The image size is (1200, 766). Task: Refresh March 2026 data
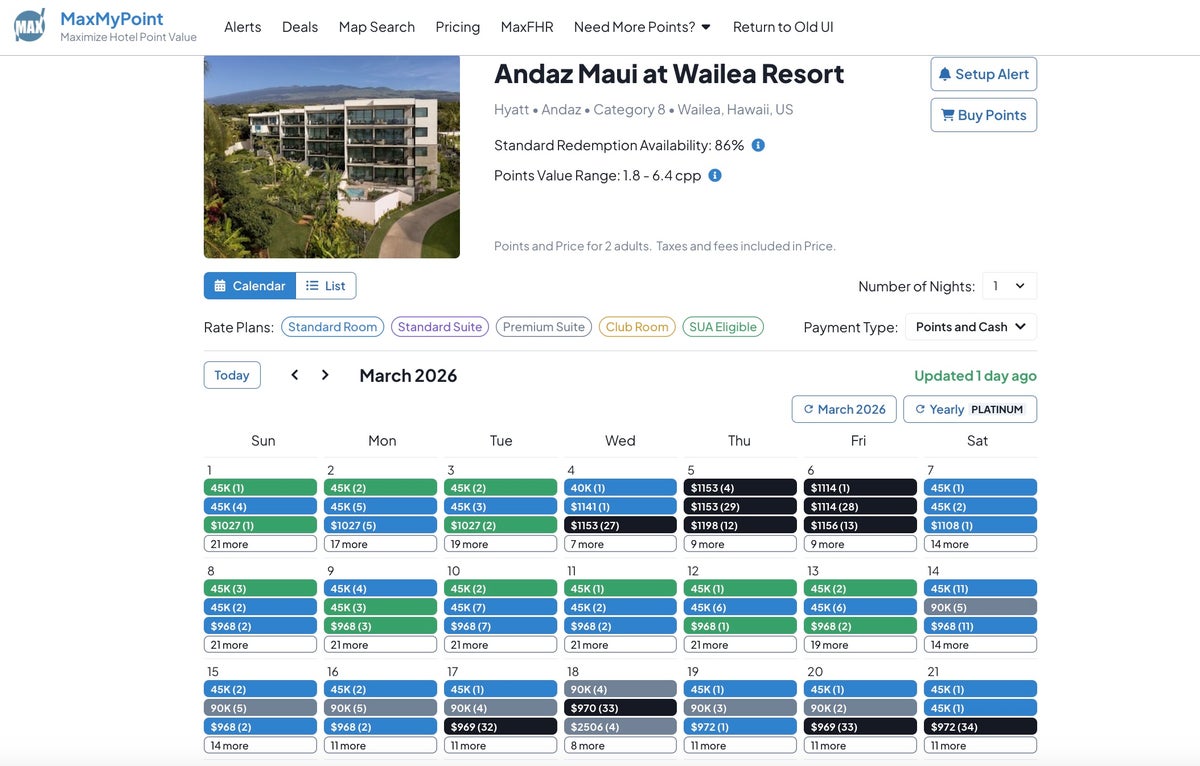click(843, 409)
